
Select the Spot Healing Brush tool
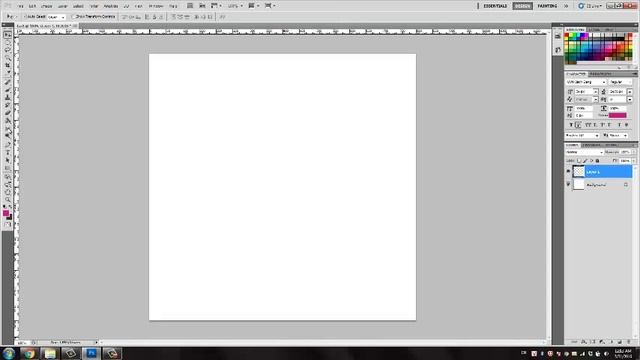[7, 82]
